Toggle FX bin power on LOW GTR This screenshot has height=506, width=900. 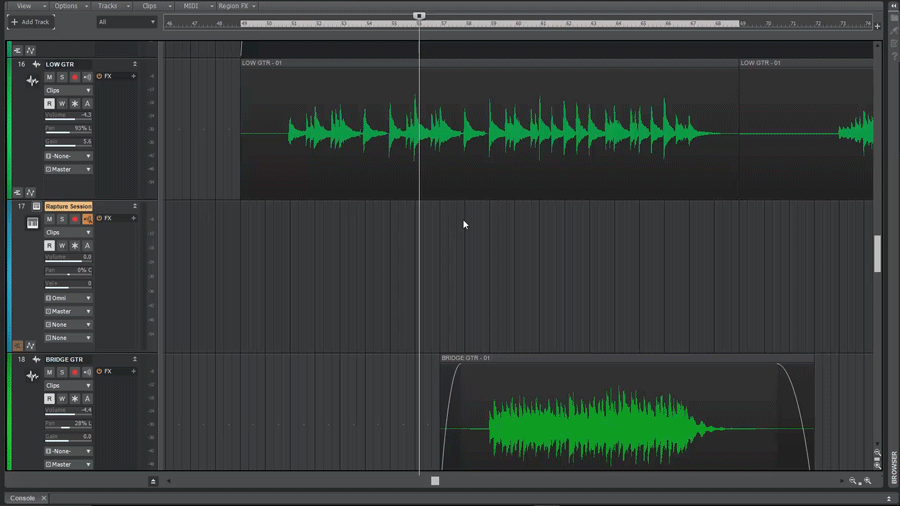click(x=99, y=76)
